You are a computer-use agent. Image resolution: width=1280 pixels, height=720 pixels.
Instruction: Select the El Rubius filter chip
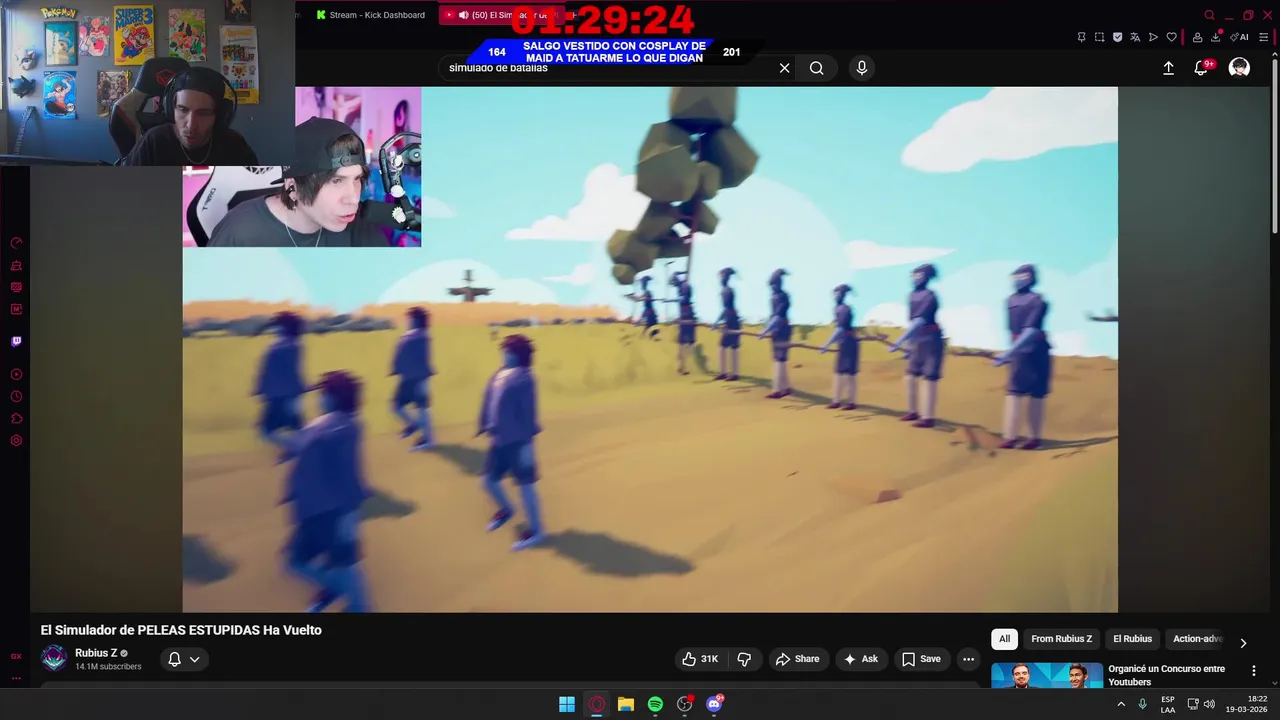point(1133,639)
